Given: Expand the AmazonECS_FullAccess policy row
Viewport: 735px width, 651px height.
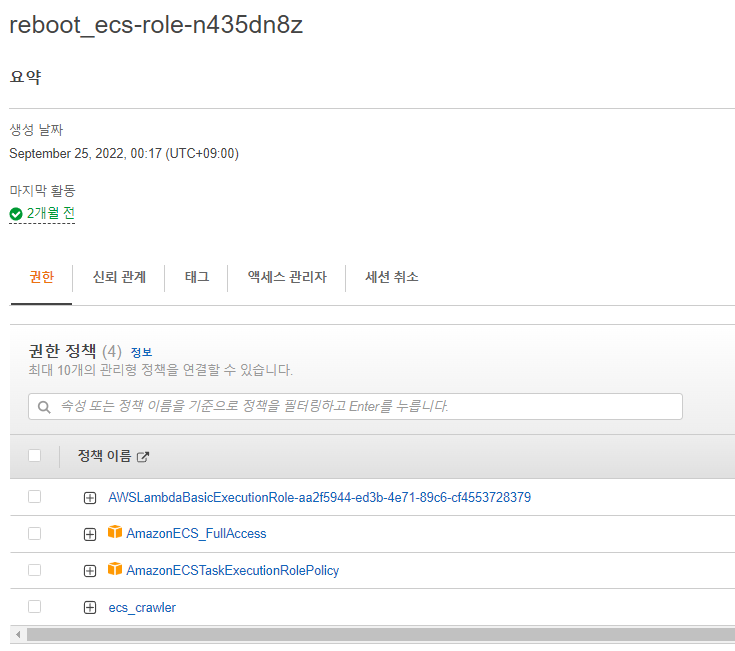Looking at the screenshot, I should click(x=90, y=534).
